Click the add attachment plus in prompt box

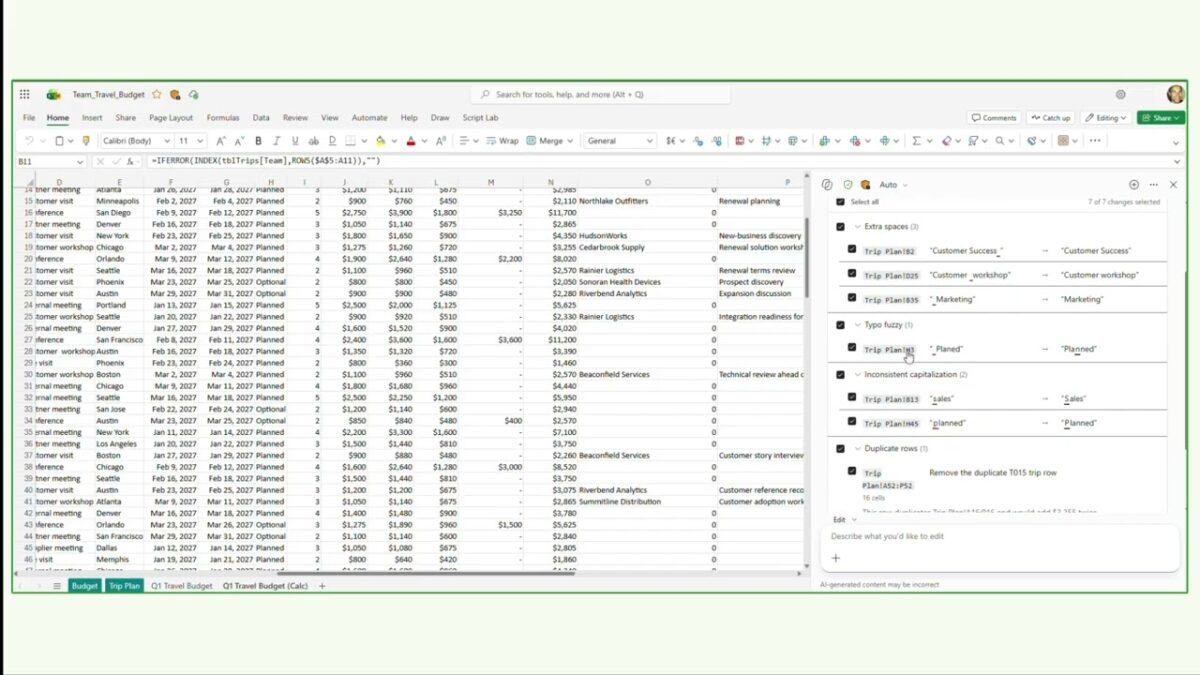pos(836,558)
